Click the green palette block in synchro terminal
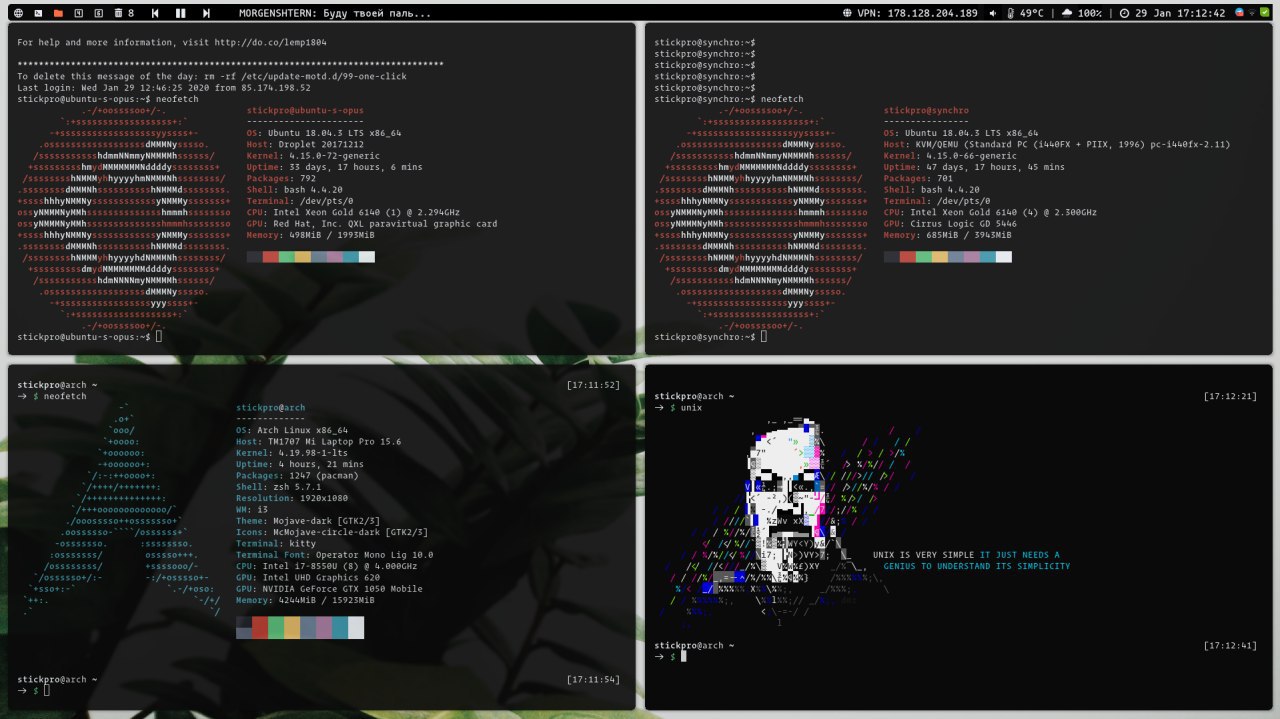The width and height of the screenshot is (1280, 719). coord(924,257)
